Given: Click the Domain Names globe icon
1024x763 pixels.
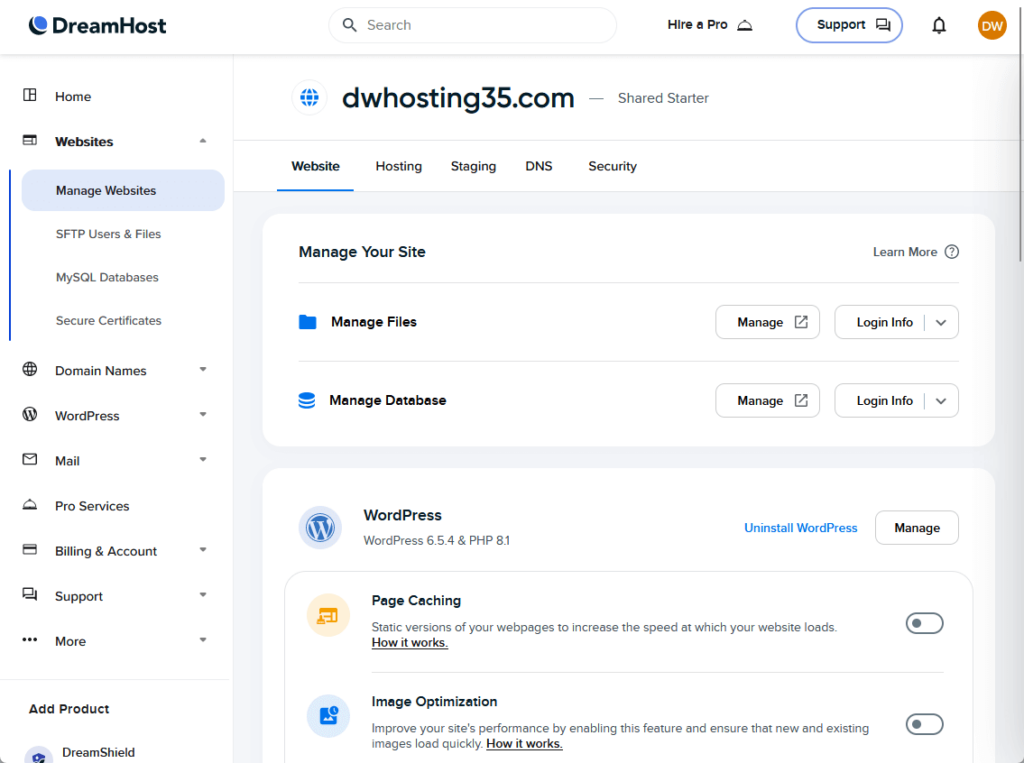Looking at the screenshot, I should 30,369.
